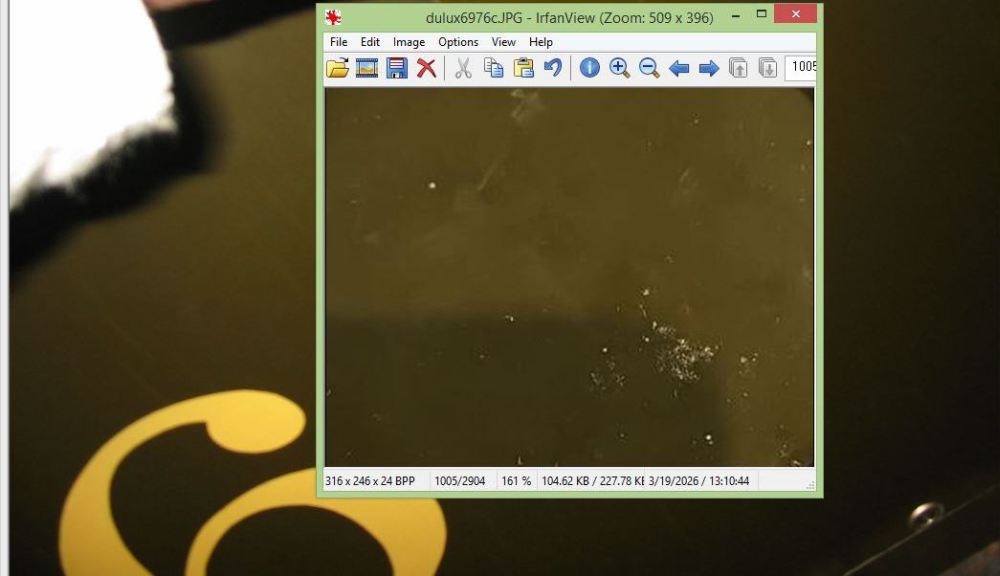Click the '104.62 KB / 227.78 KB' status entry
The height and width of the screenshot is (576, 1000).
(x=592, y=481)
